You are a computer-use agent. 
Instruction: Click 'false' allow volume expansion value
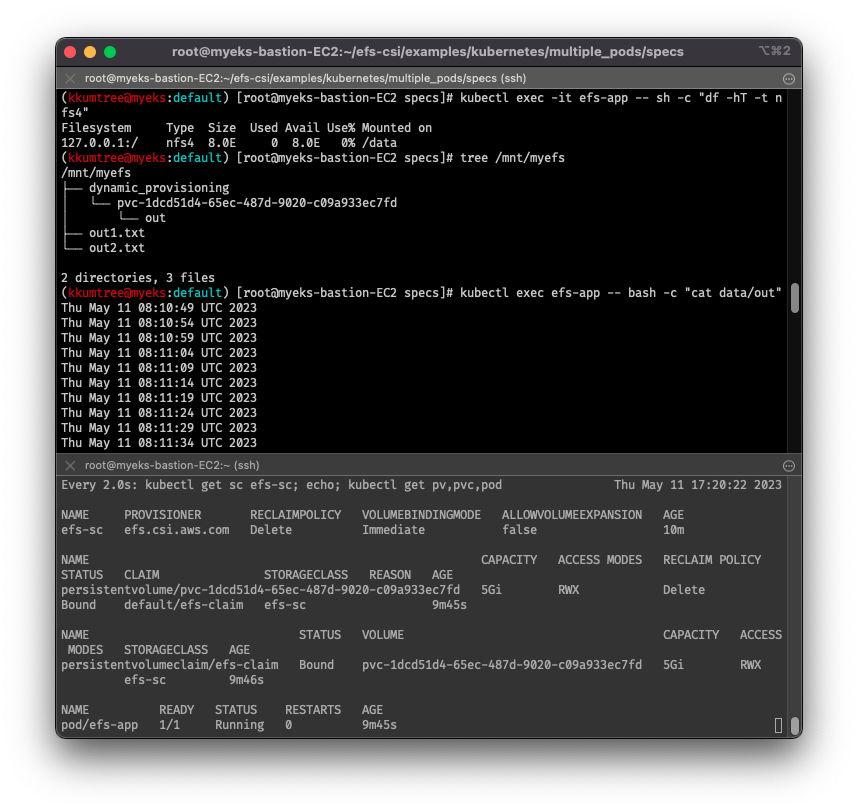coord(519,530)
